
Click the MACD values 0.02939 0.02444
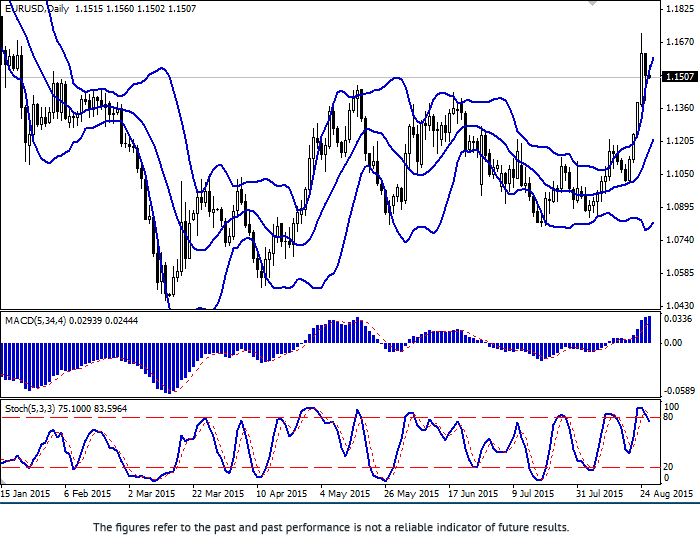pyautogui.click(x=104, y=321)
